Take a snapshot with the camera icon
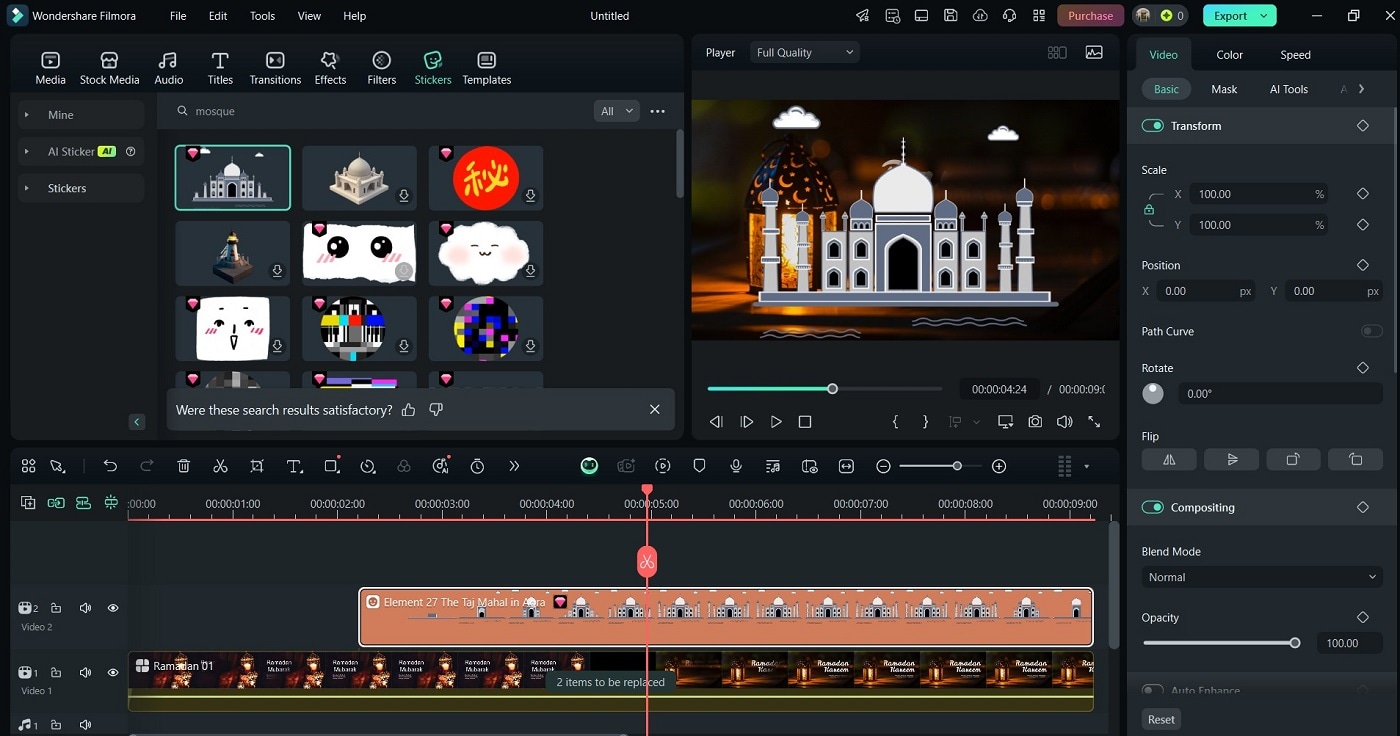The width and height of the screenshot is (1400, 736). click(x=1035, y=422)
